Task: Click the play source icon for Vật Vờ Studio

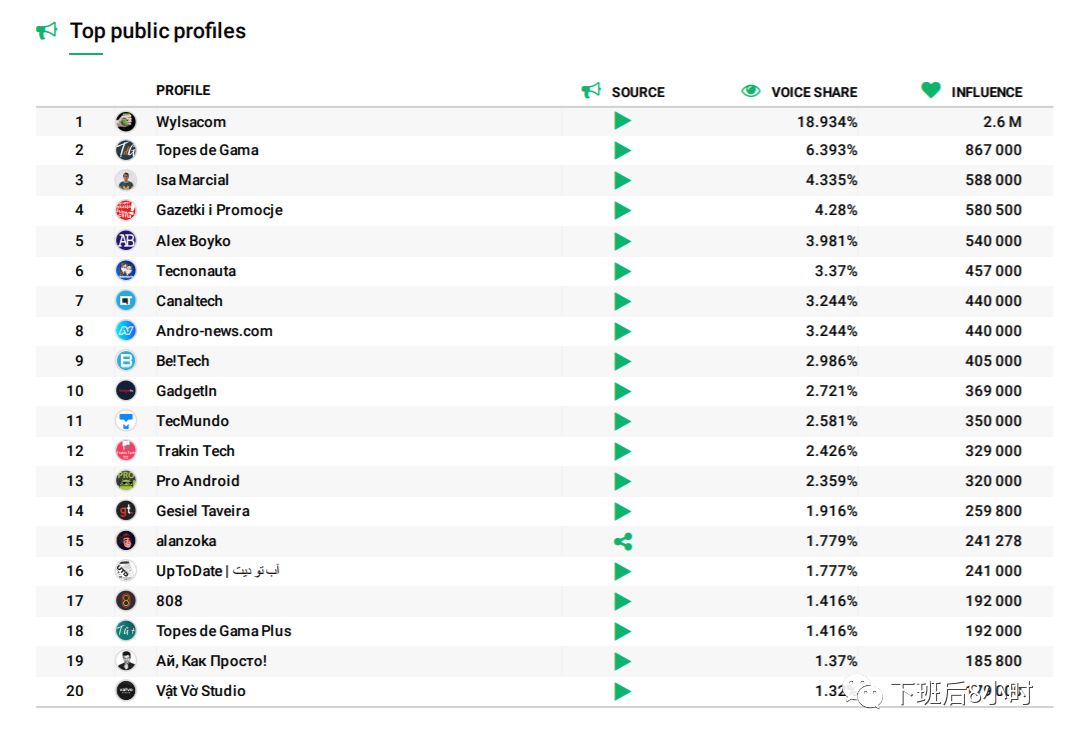Action: pyautogui.click(x=623, y=691)
